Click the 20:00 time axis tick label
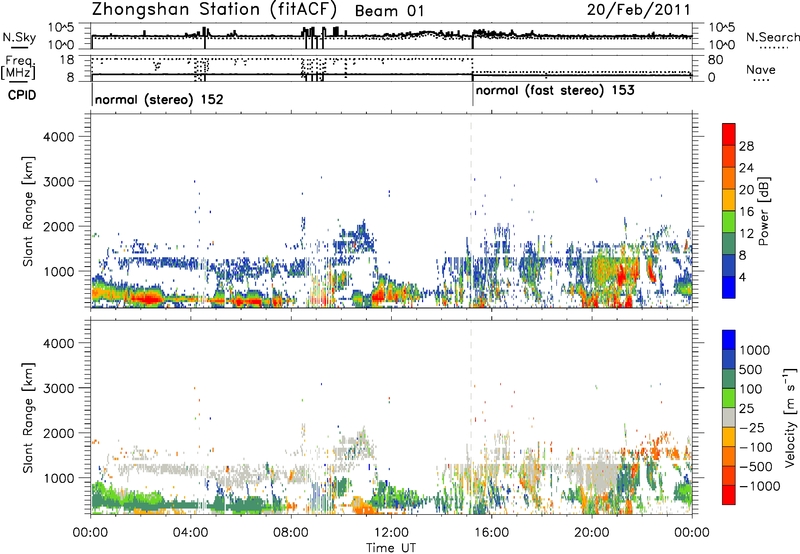This screenshot has height=554, width=800. pyautogui.click(x=591, y=533)
